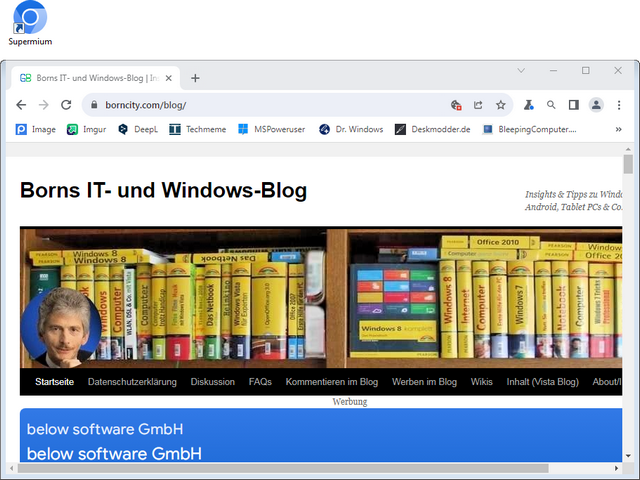The width and height of the screenshot is (640, 480).
Task: Click the horizontal scrollbar thumb
Action: coord(283,468)
